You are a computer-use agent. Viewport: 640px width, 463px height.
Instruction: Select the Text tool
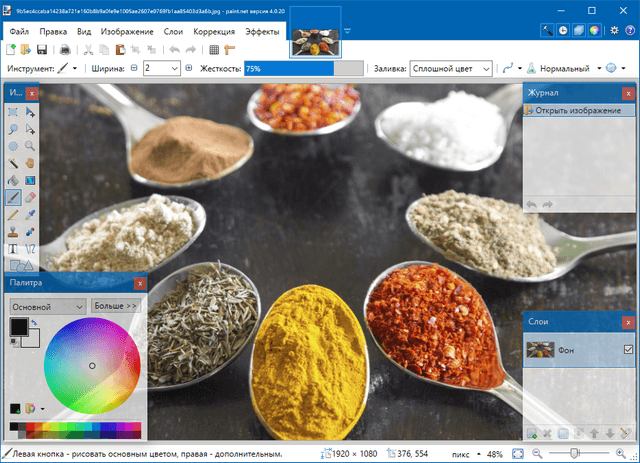[13, 248]
